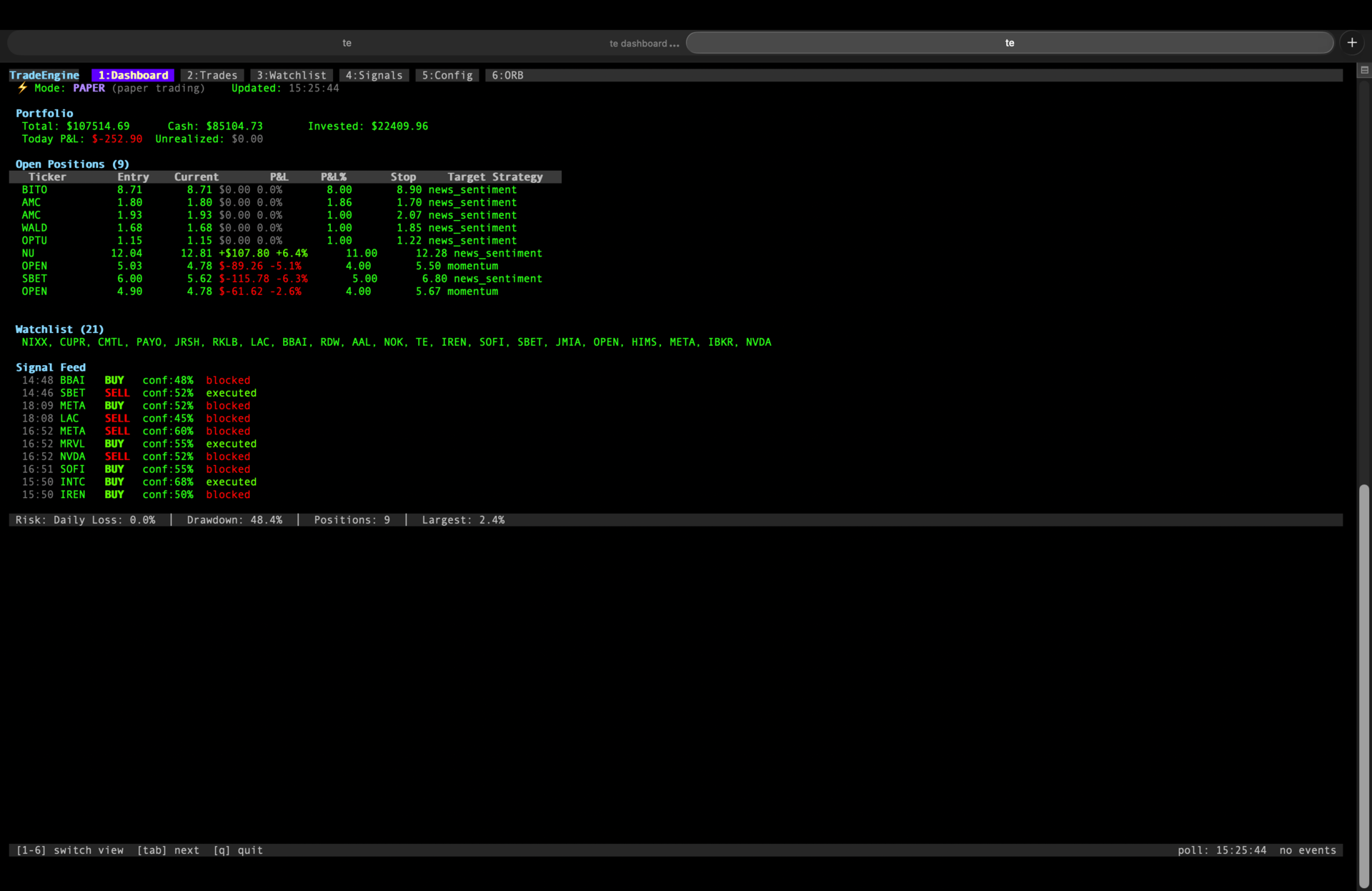Click the WALD position row ticker
This screenshot has width=1372, height=891.
[34, 228]
